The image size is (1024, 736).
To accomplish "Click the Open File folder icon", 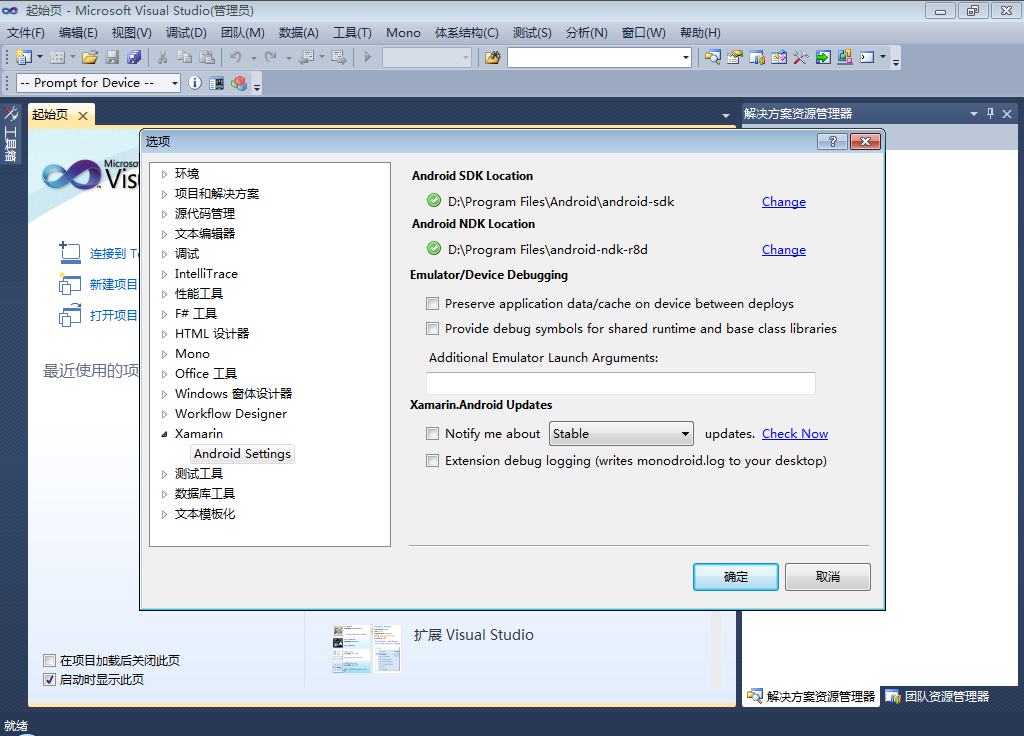I will [x=90, y=57].
